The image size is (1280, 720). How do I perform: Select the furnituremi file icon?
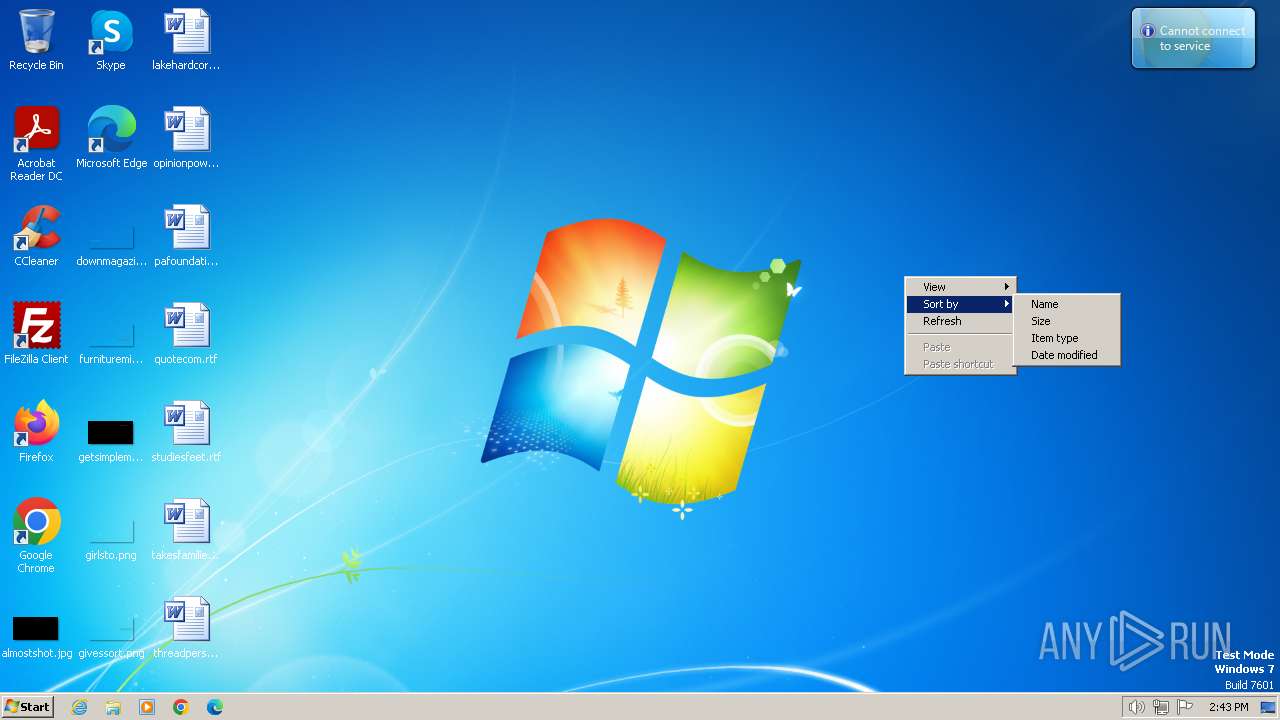111,334
